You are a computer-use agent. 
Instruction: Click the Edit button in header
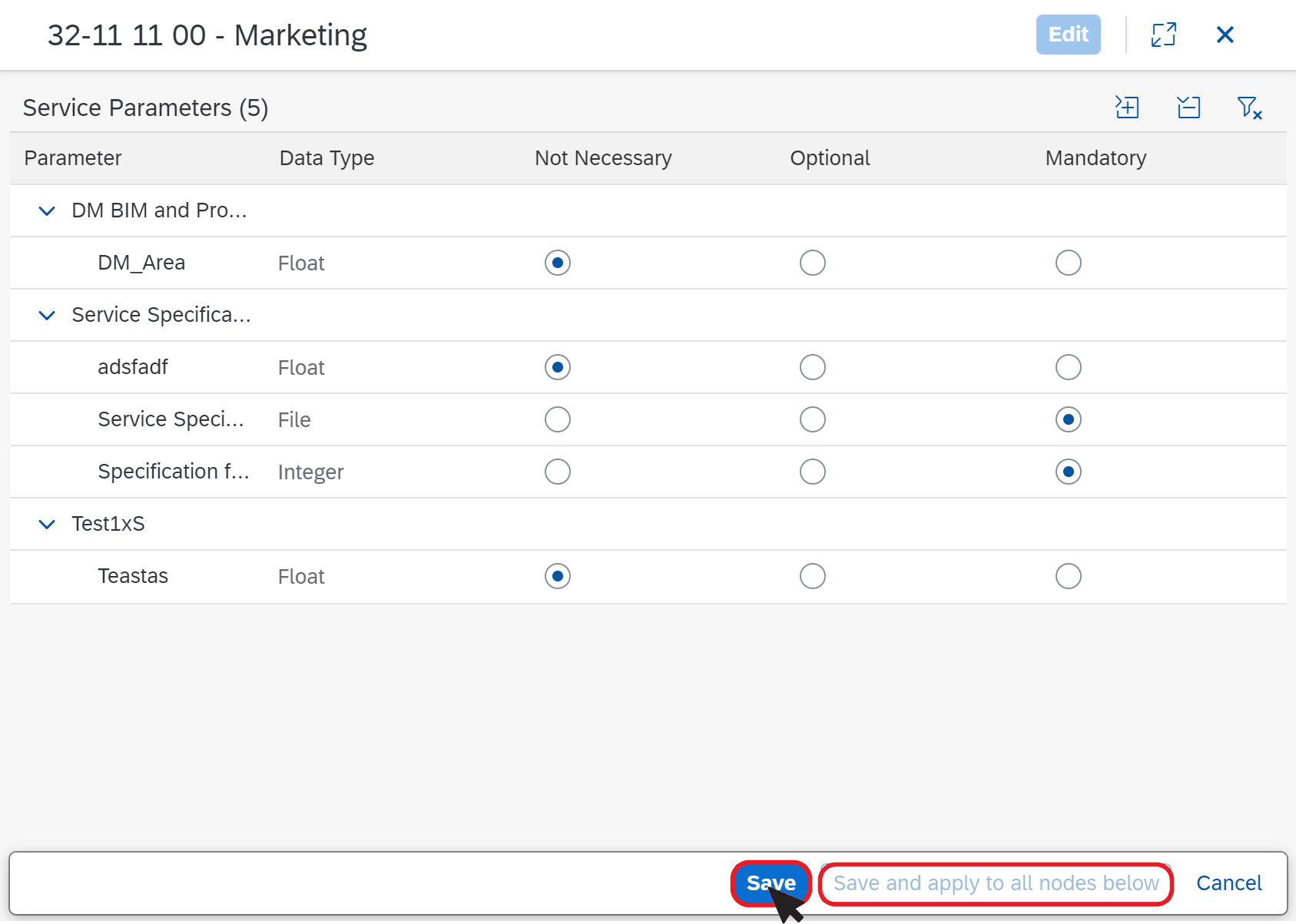pos(1068,35)
